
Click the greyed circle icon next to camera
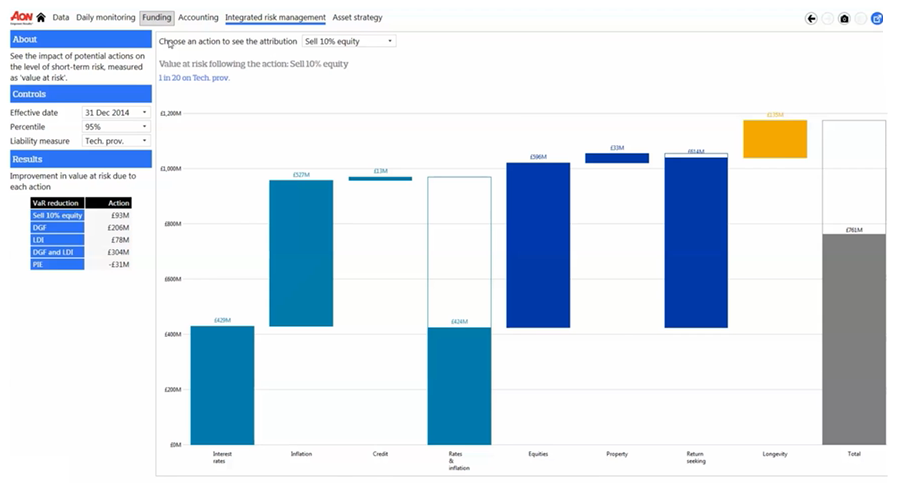coord(860,18)
